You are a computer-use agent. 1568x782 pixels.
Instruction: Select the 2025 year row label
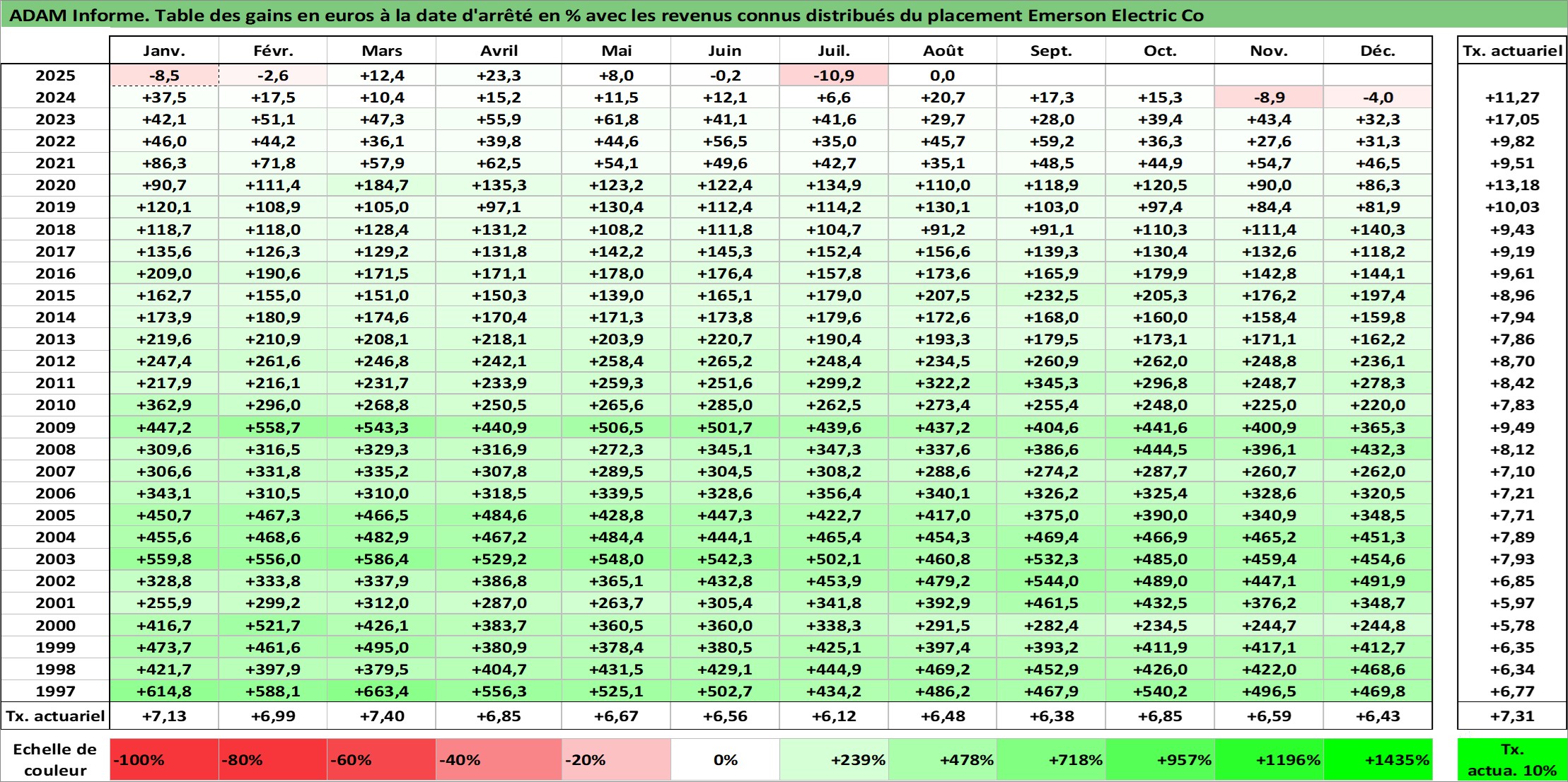(55, 76)
